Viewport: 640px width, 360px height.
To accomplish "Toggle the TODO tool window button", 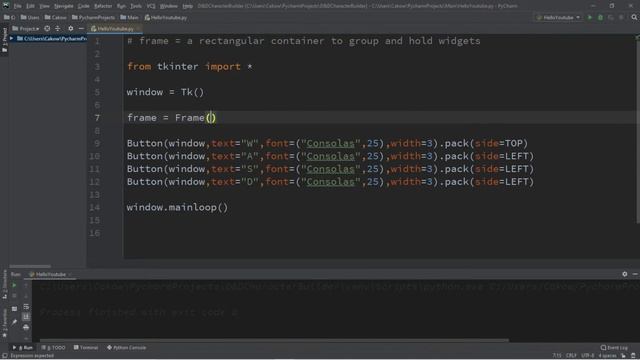I will pos(53,348).
